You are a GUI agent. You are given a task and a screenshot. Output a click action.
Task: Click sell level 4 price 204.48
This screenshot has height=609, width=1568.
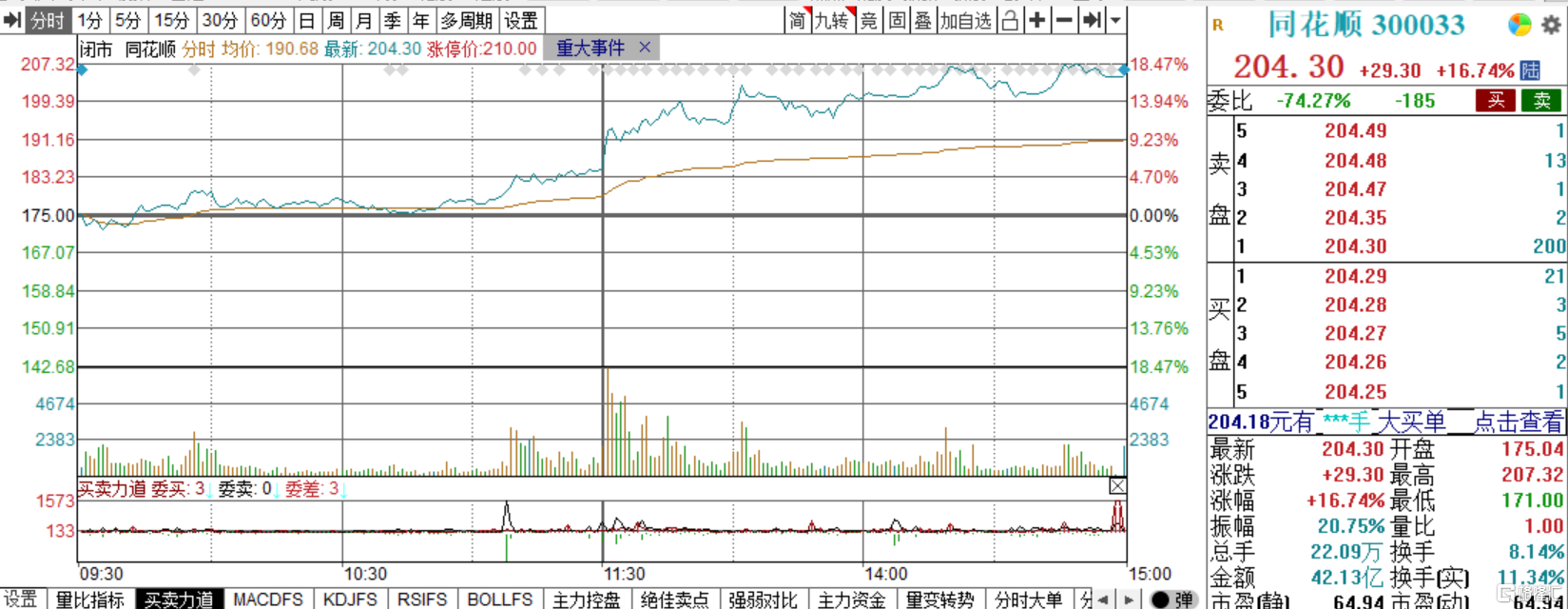[x=1356, y=161]
